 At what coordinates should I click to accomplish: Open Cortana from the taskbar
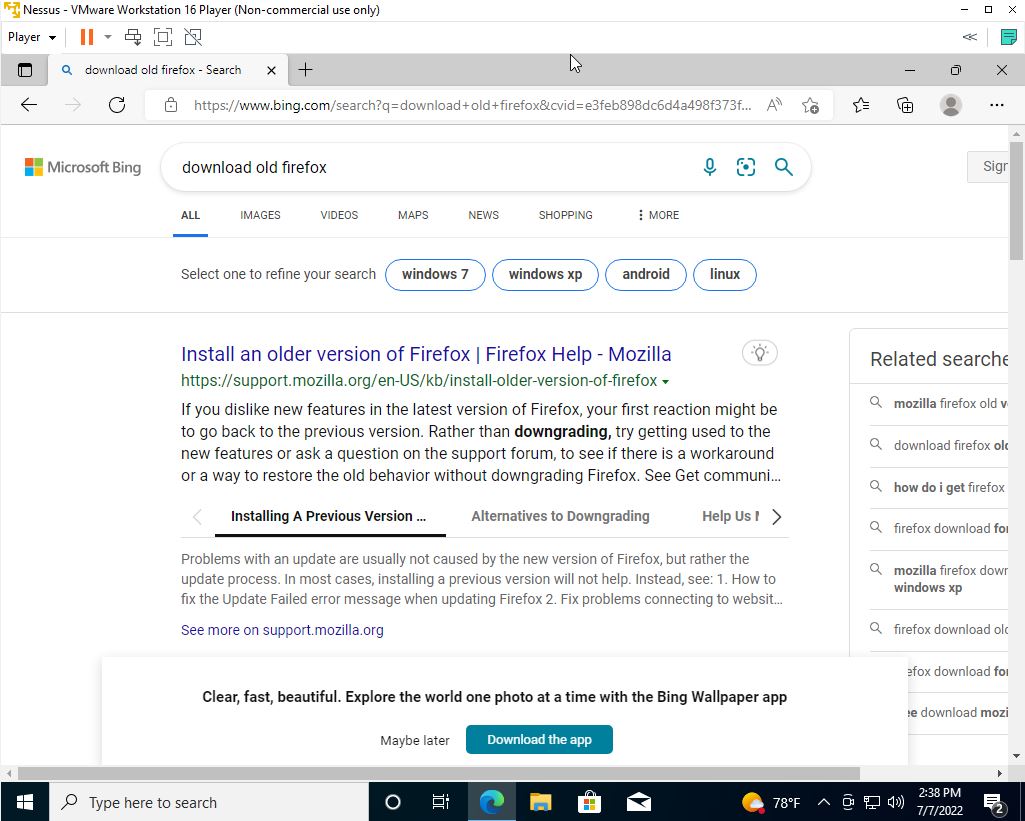point(393,802)
